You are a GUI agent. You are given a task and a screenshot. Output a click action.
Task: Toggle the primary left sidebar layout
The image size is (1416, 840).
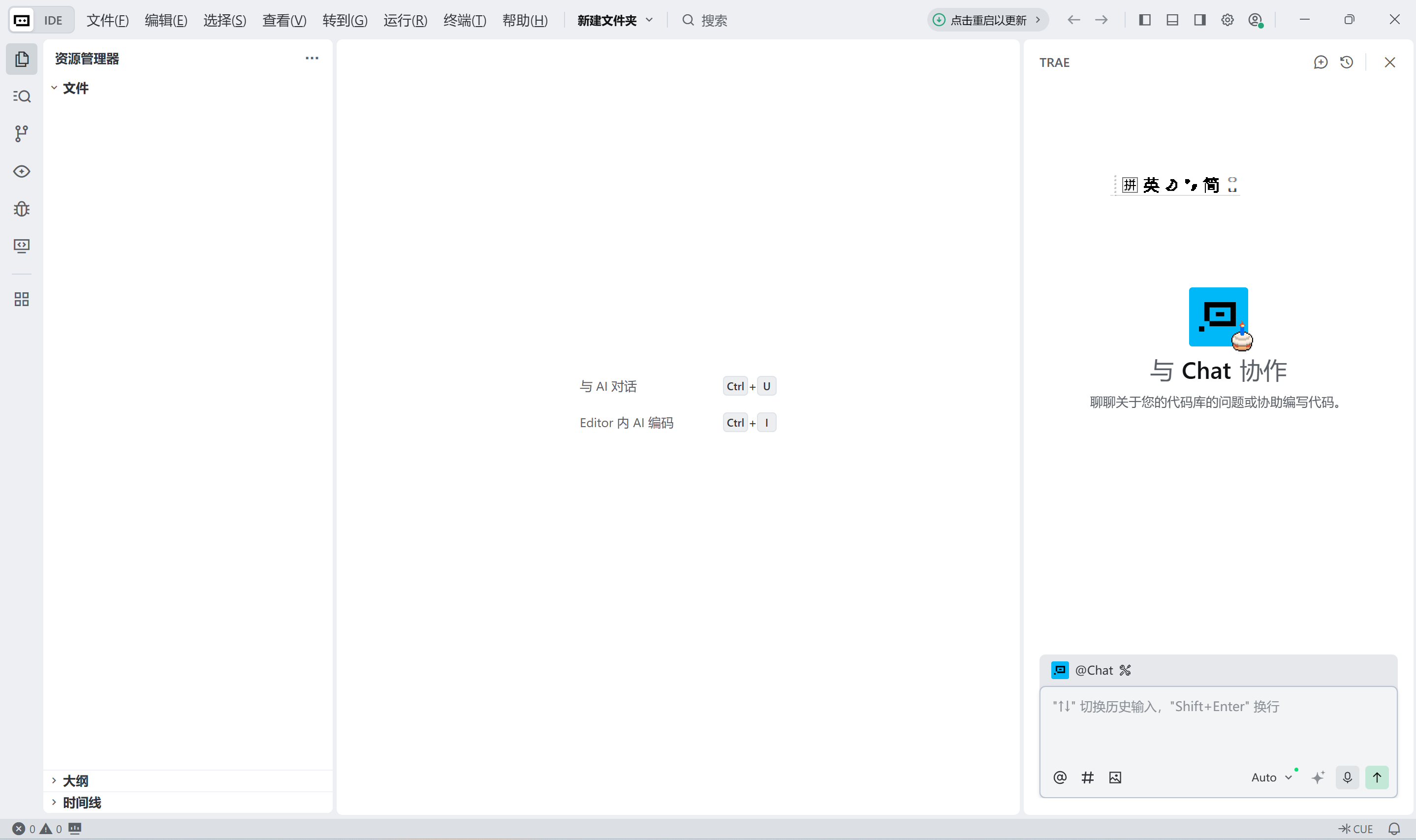pos(1145,20)
